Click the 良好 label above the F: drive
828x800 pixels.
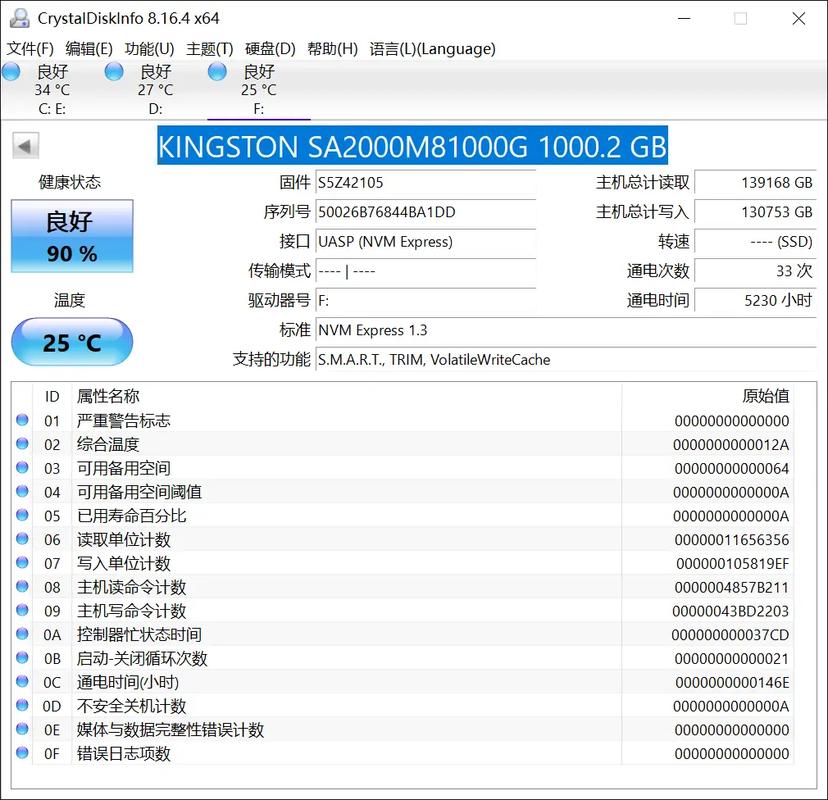[x=258, y=71]
